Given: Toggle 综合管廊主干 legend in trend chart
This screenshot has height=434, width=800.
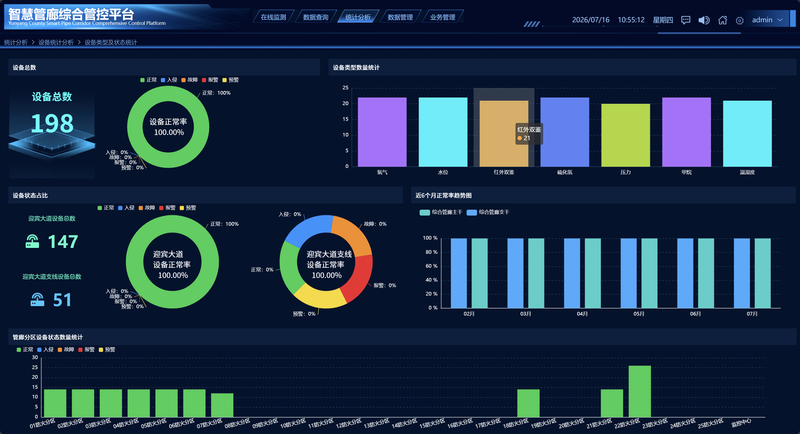Looking at the screenshot, I should click(x=441, y=212).
